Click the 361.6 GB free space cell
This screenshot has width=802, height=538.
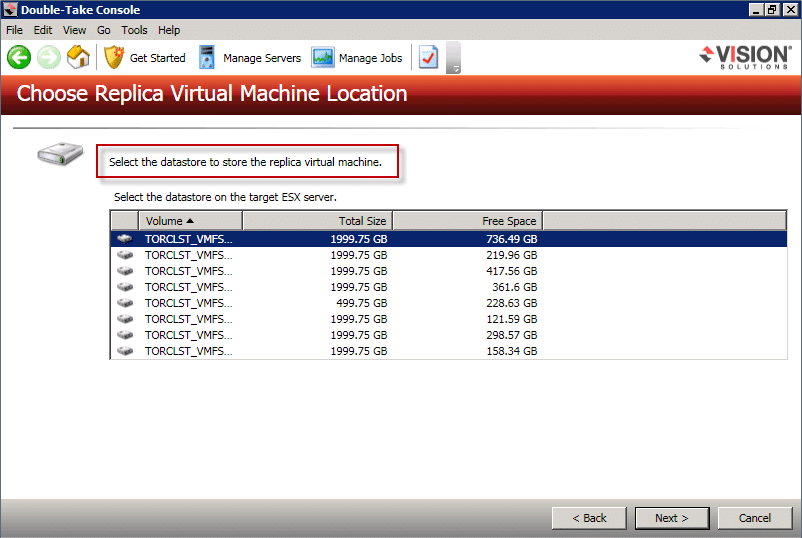[515, 287]
